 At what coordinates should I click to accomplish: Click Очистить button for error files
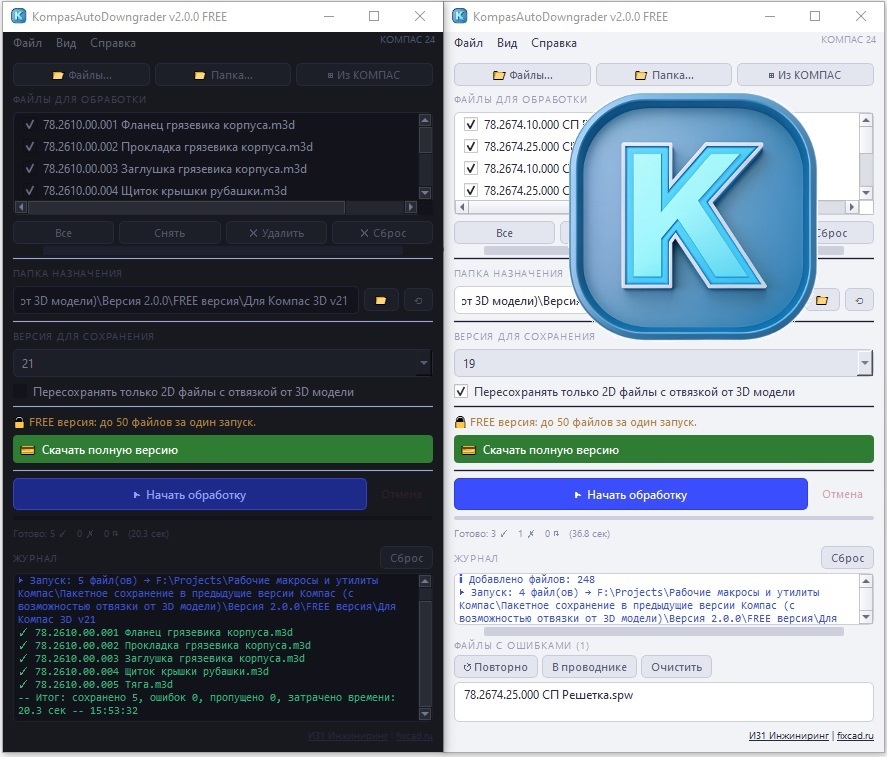676,667
